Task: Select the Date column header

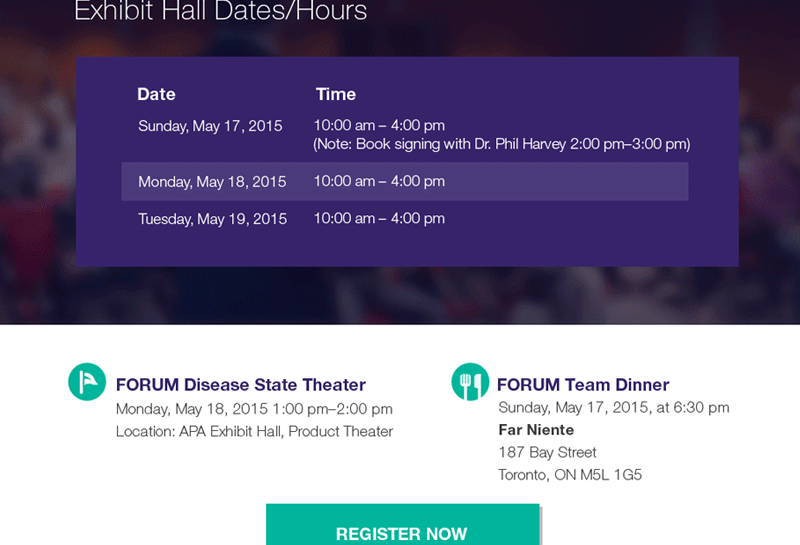Action: point(156,94)
